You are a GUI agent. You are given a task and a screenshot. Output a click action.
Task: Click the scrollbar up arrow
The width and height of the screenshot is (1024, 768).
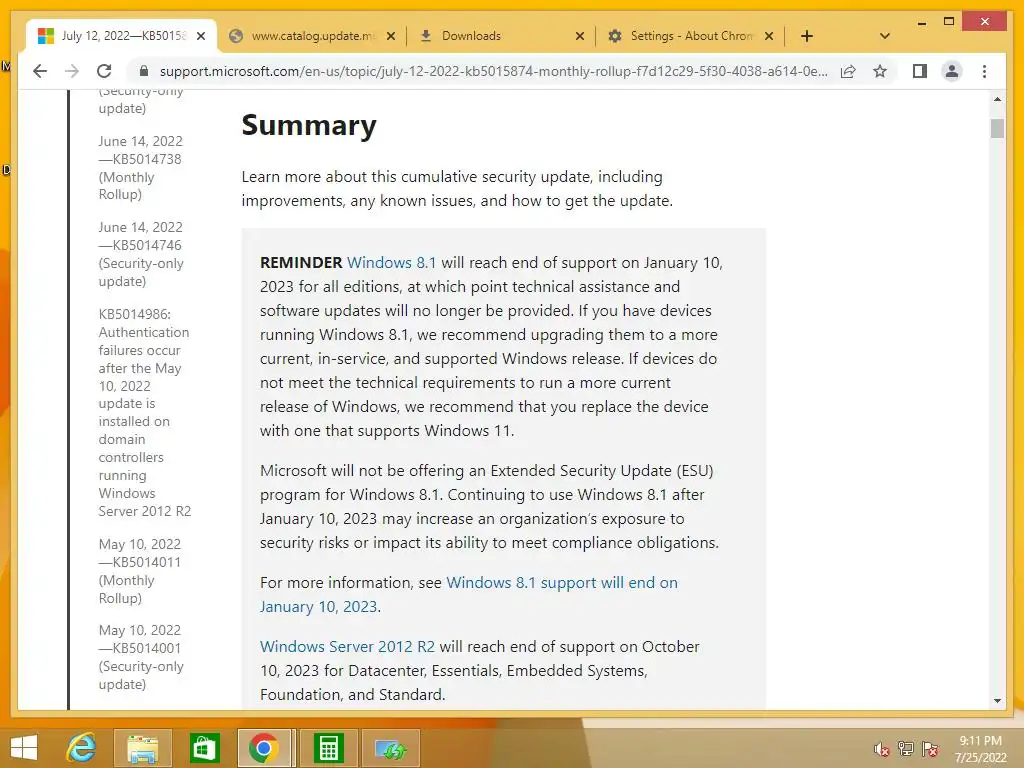(997, 99)
